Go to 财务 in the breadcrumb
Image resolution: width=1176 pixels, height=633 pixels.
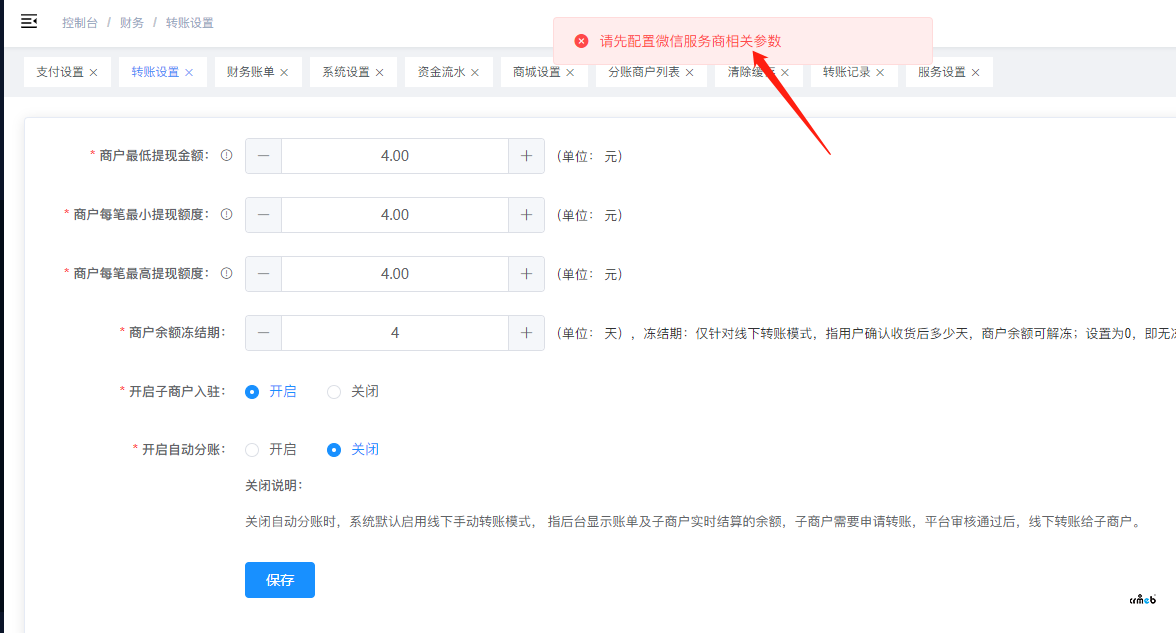tap(132, 22)
